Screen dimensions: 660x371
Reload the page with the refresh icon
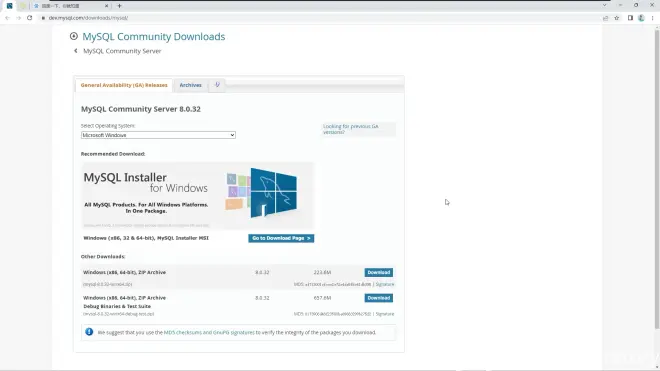tap(29, 18)
